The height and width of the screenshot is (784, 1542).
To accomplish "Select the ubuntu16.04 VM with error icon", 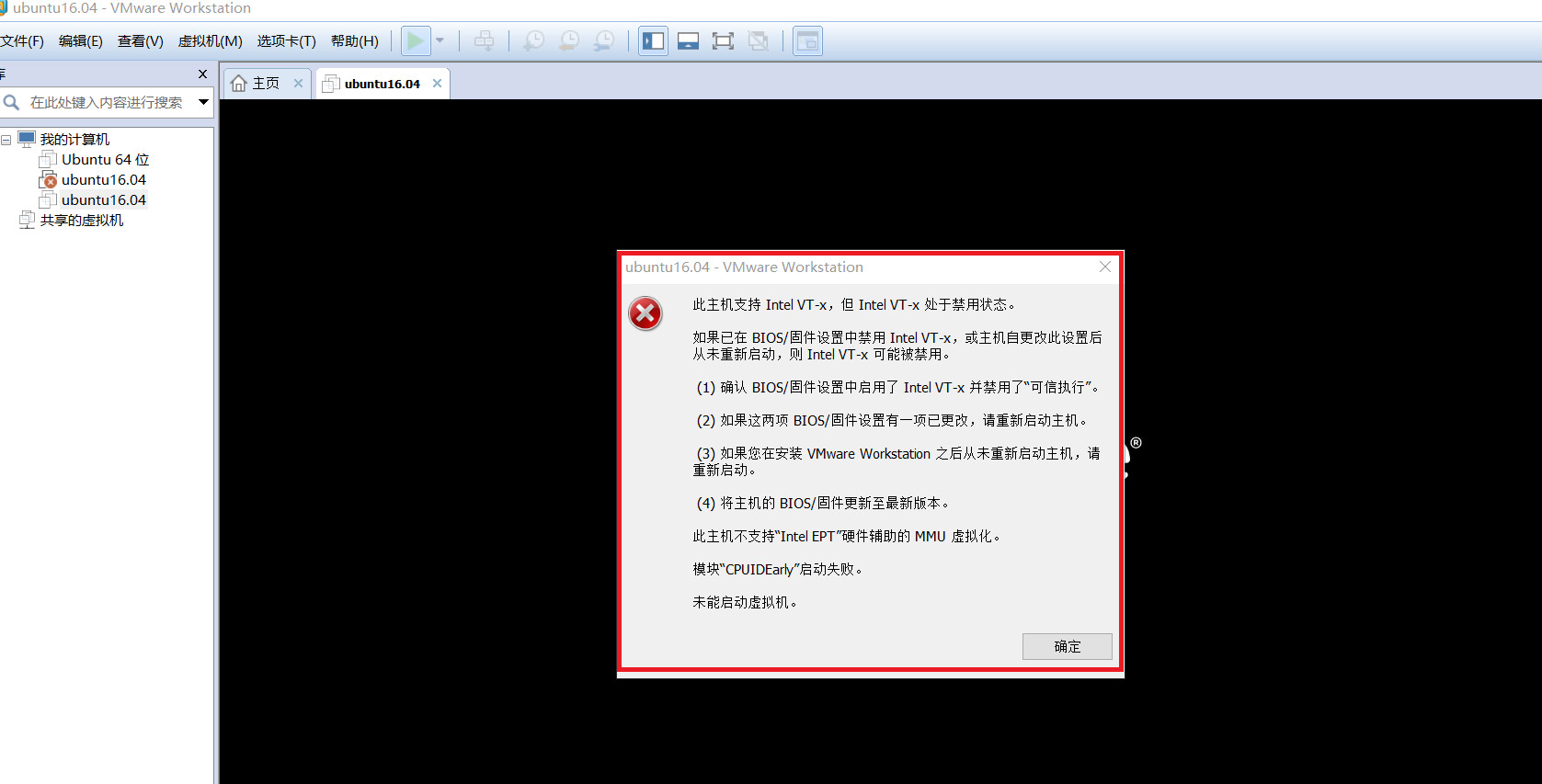I will (103, 180).
